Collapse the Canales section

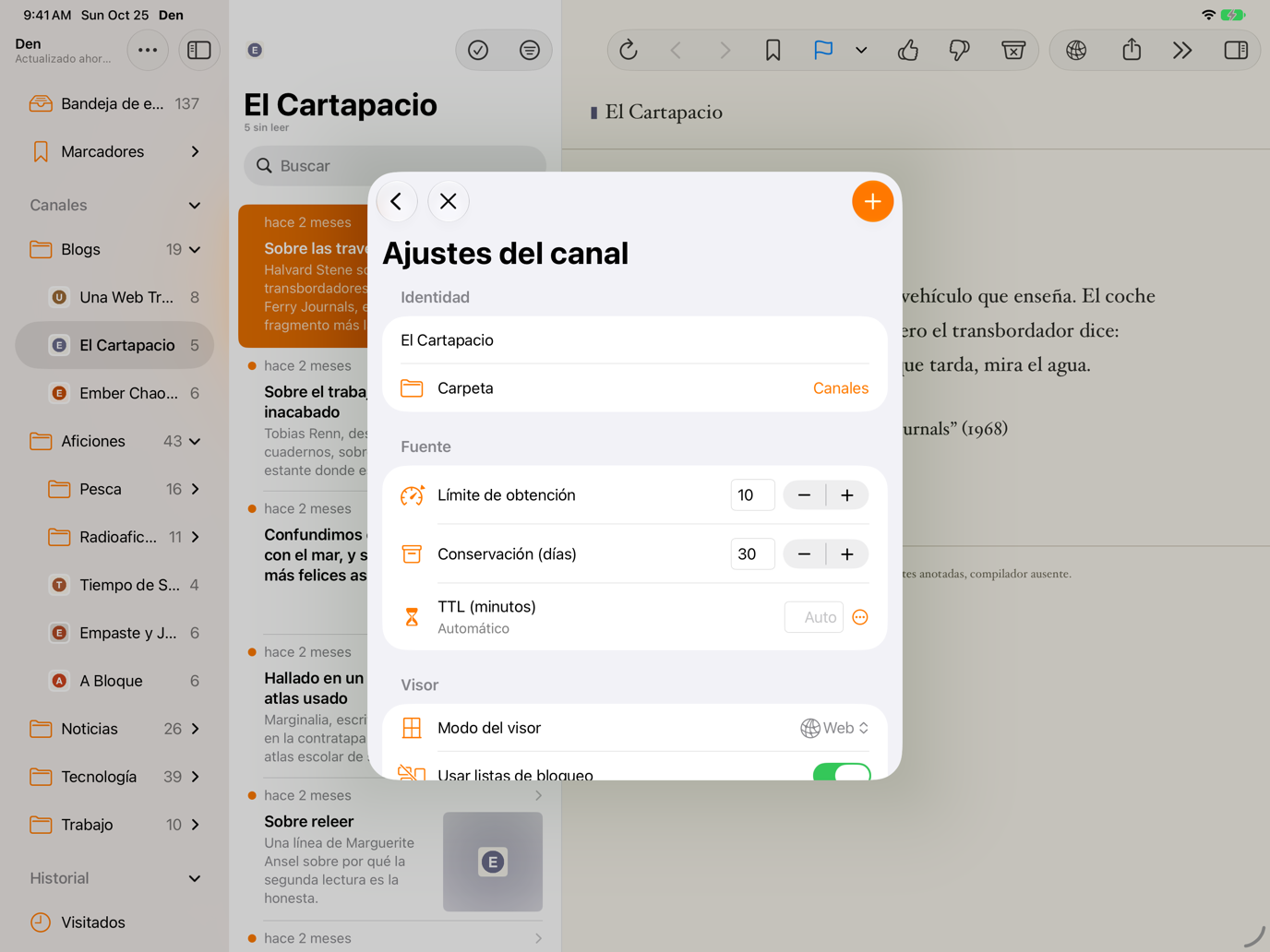tap(195, 205)
